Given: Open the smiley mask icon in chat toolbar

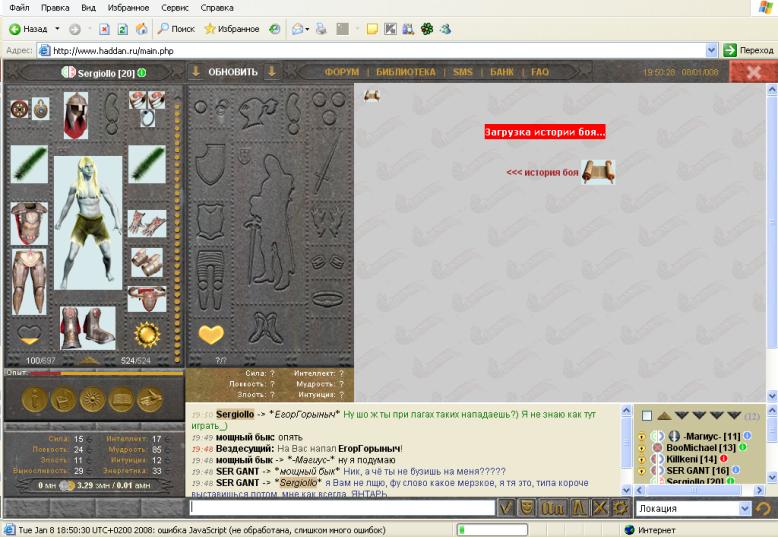Looking at the screenshot, I should pyautogui.click(x=529, y=508).
